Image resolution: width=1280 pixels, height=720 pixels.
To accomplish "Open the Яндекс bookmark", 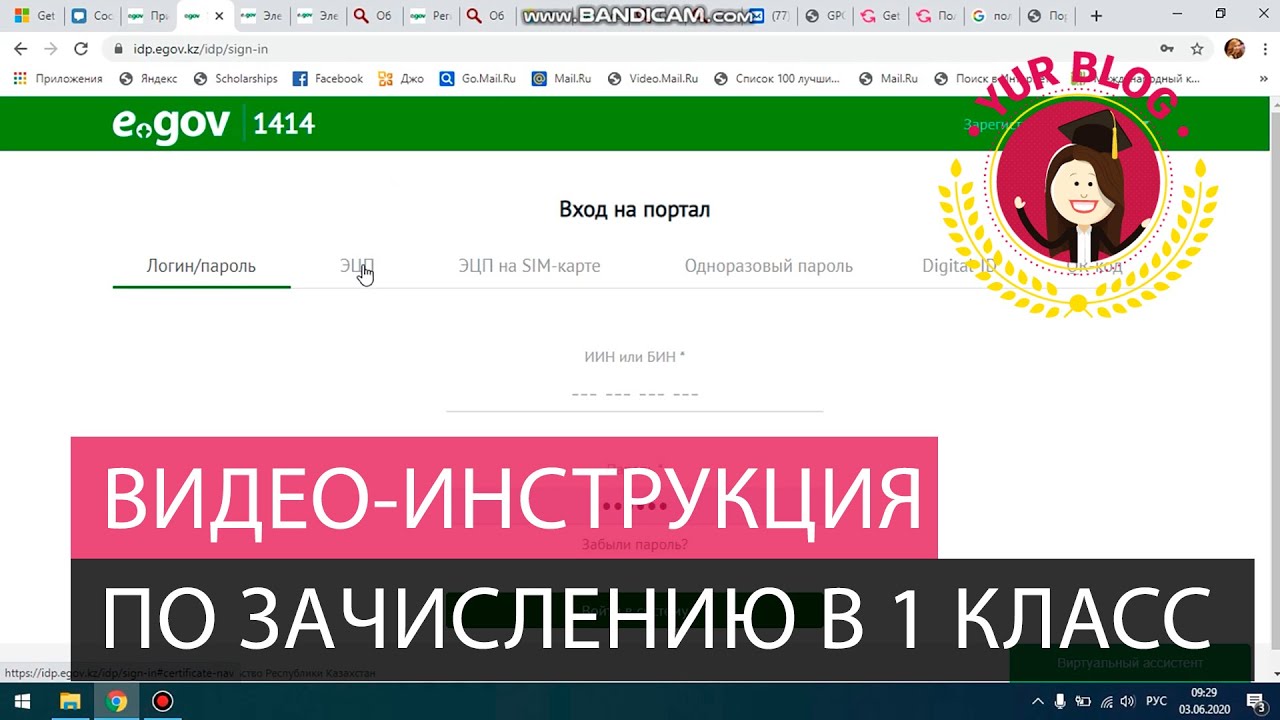I will [x=148, y=79].
